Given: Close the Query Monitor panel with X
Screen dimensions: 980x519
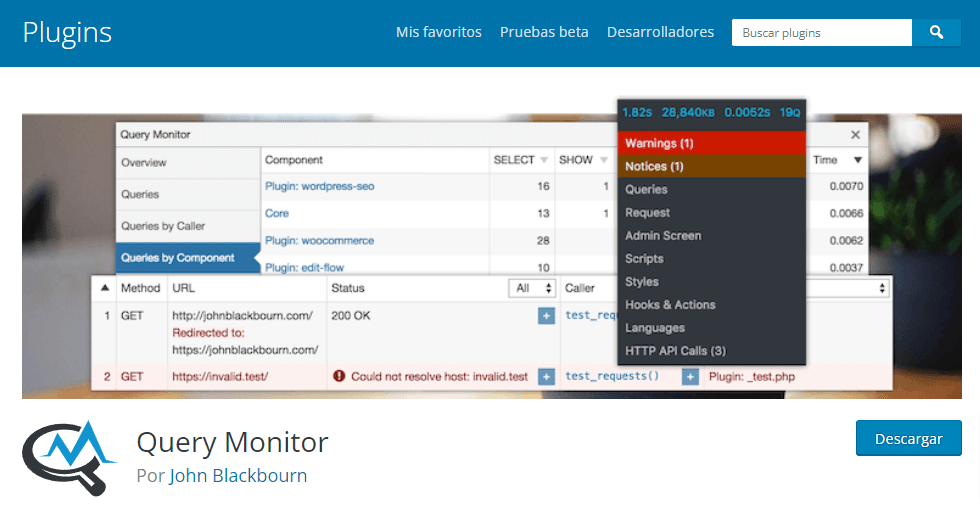Looking at the screenshot, I should (x=855, y=134).
